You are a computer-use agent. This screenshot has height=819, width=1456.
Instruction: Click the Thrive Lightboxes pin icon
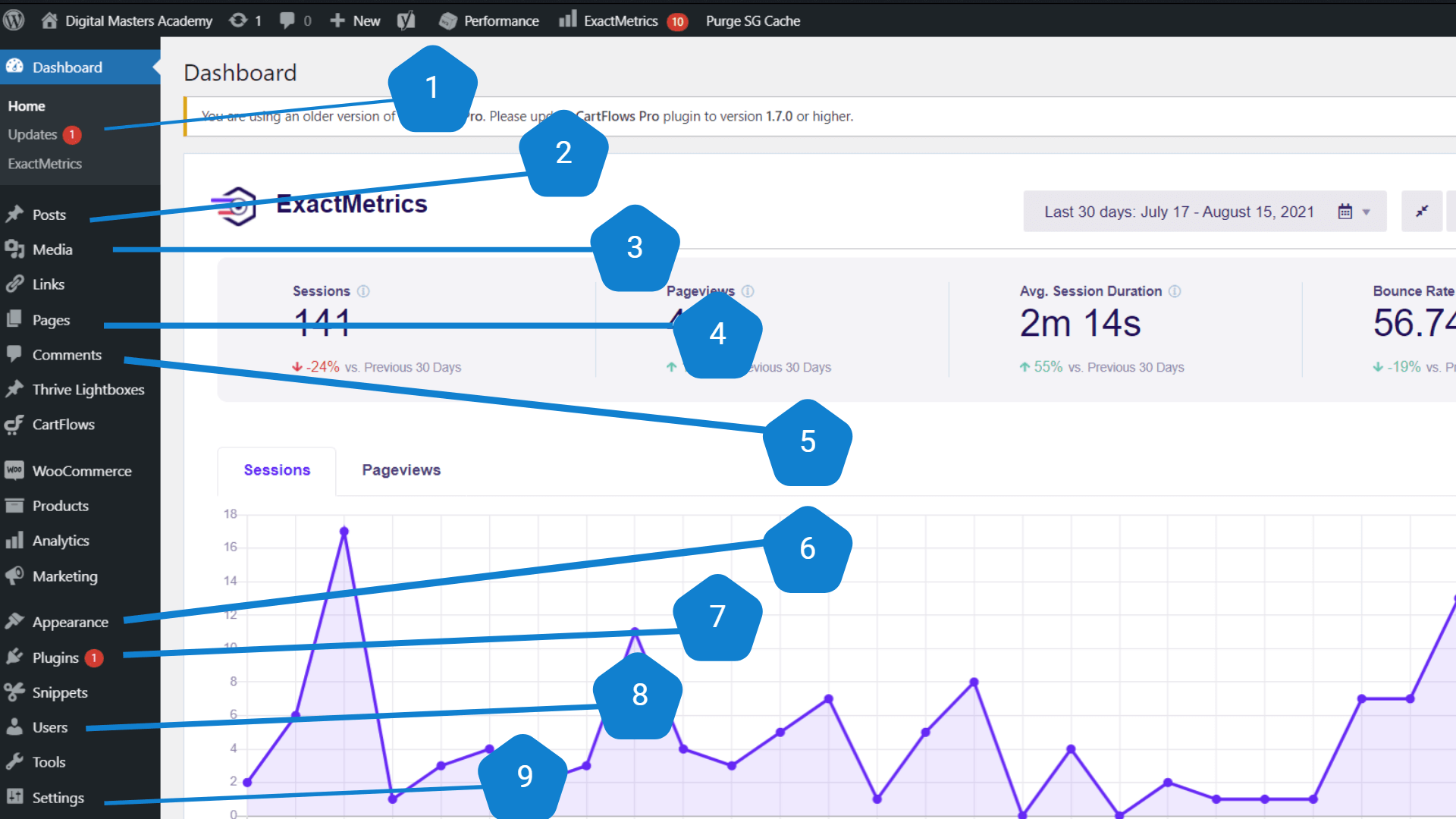coord(14,389)
